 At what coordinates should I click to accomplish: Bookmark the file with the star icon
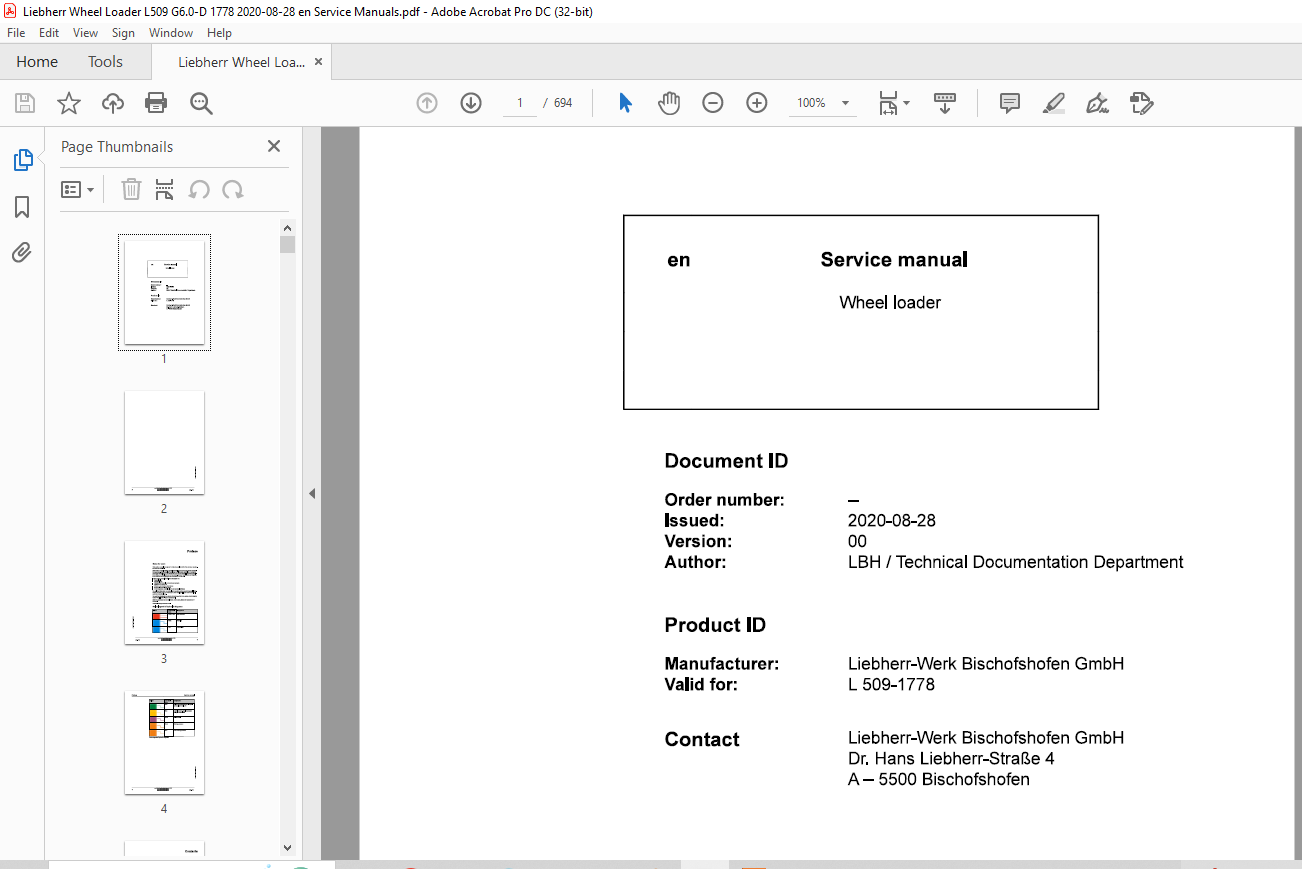click(x=69, y=103)
